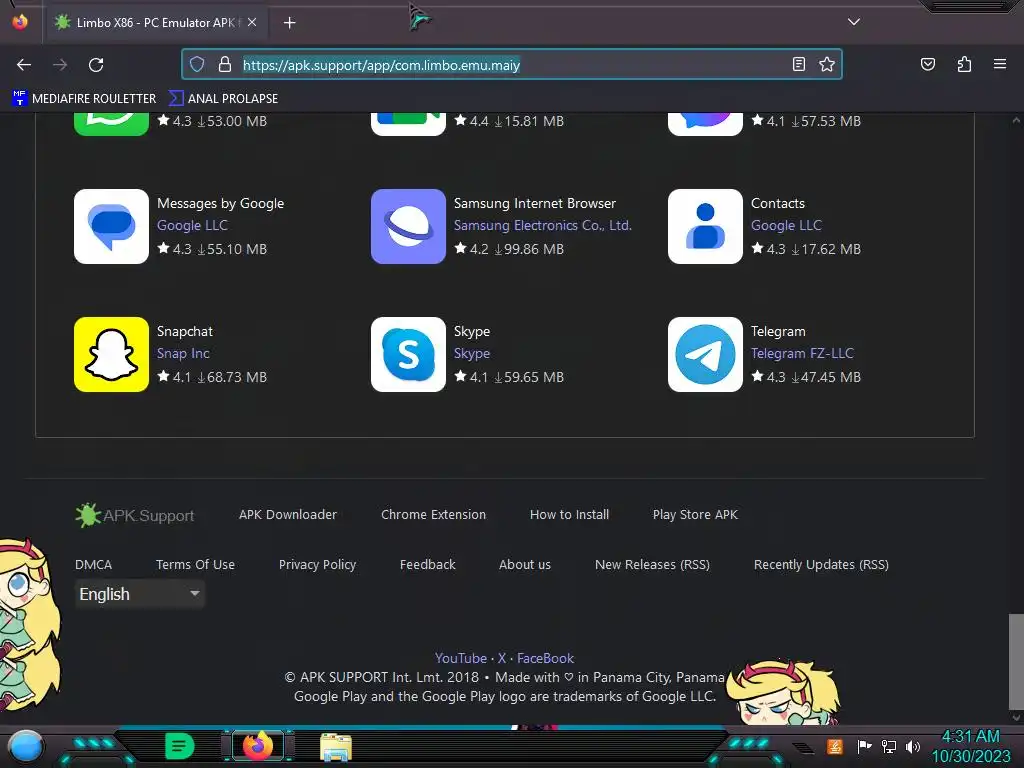Go back with the browser back arrow
Viewport: 1024px width, 768px height.
pyautogui.click(x=24, y=65)
